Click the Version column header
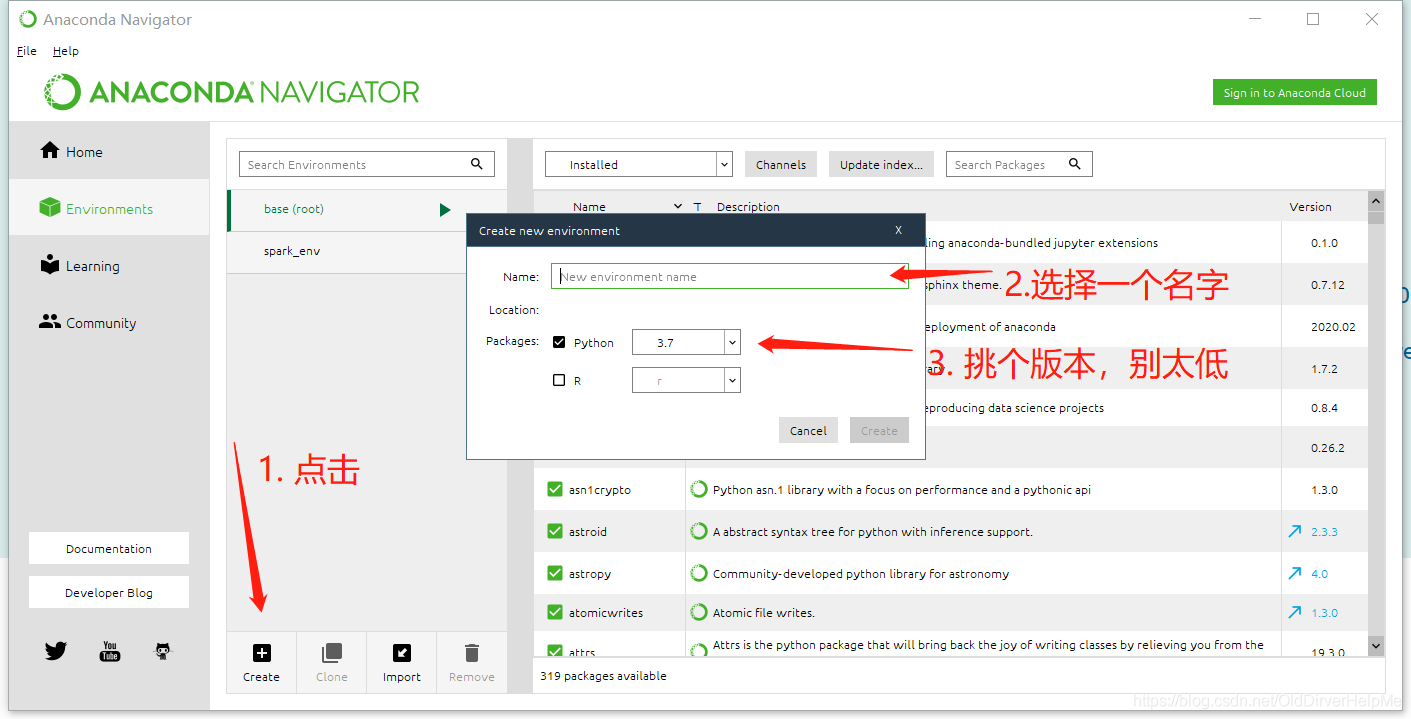This screenshot has height=719, width=1411. coord(1310,207)
